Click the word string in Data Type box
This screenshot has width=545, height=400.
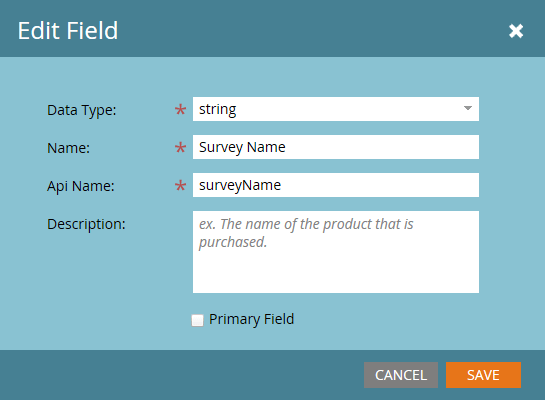pos(218,110)
